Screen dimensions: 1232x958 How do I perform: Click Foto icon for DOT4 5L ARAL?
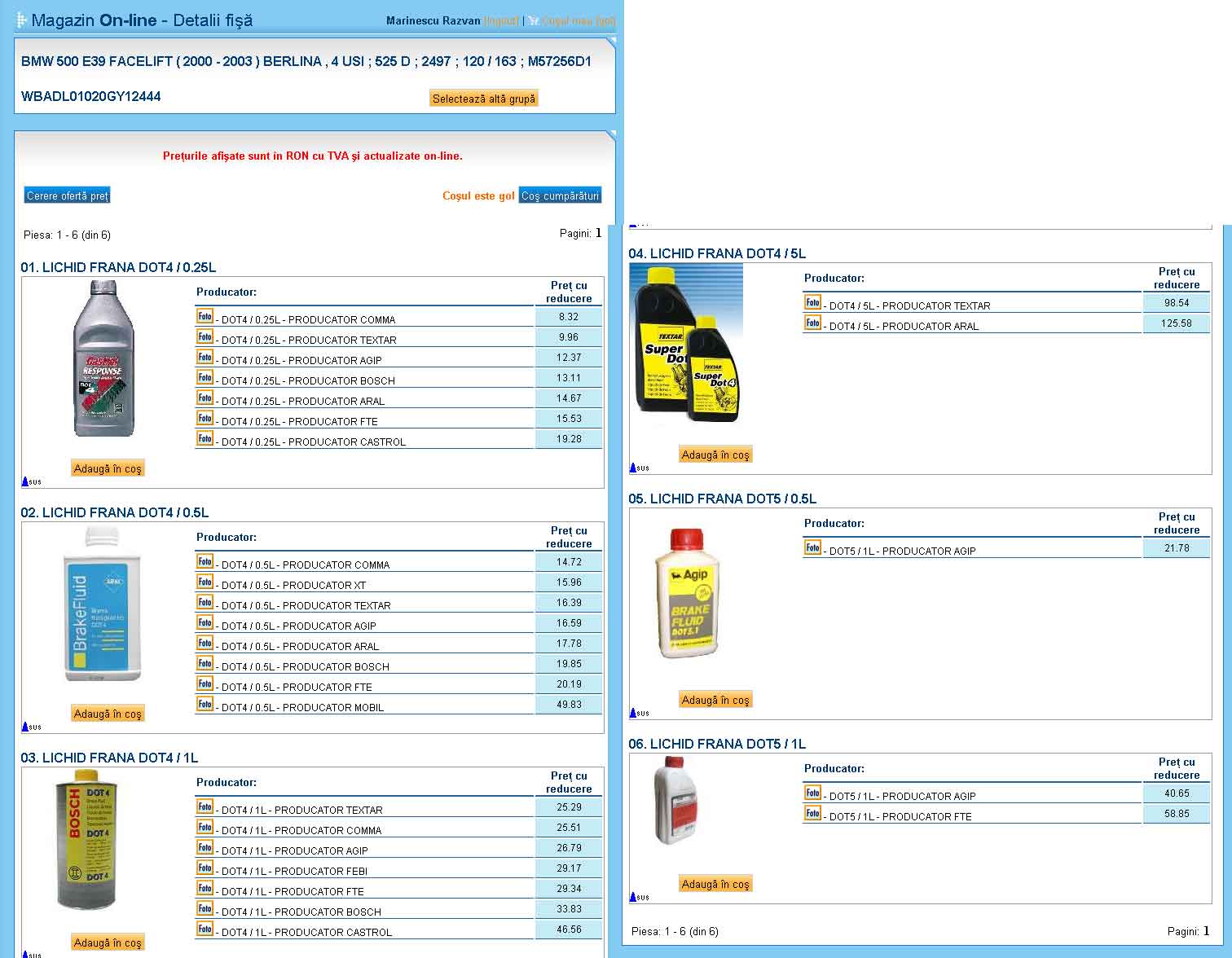click(812, 323)
